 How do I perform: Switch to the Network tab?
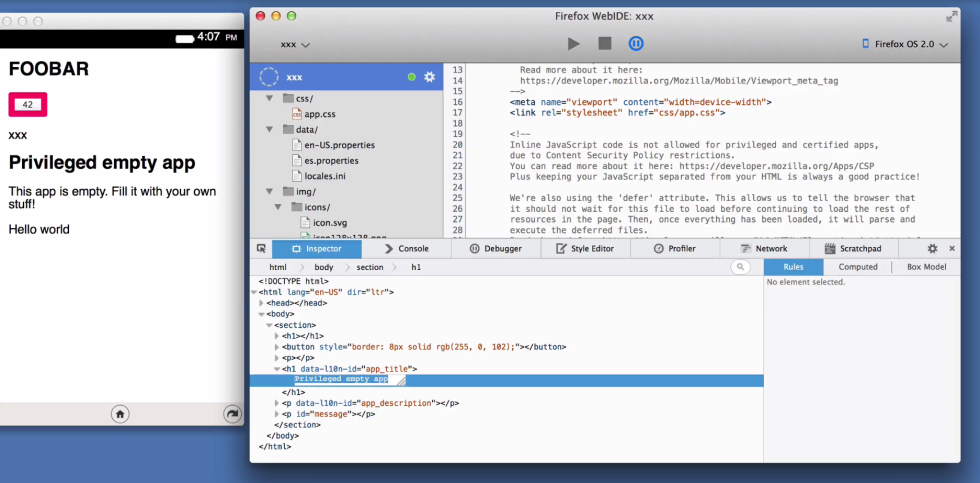pyautogui.click(x=764, y=249)
